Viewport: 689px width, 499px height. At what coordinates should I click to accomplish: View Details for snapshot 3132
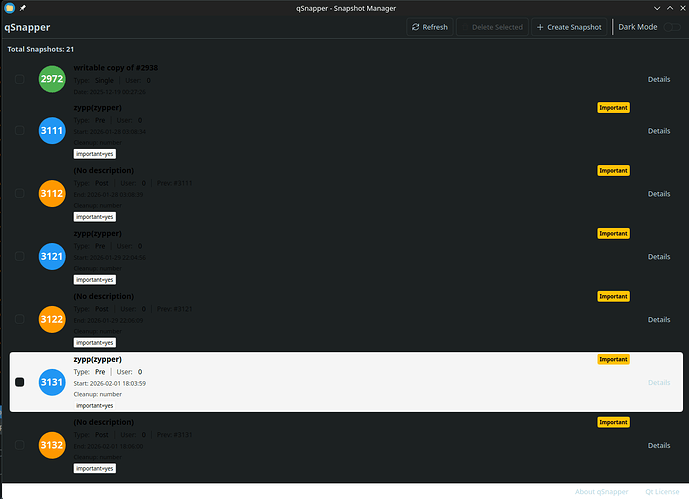[658, 445]
